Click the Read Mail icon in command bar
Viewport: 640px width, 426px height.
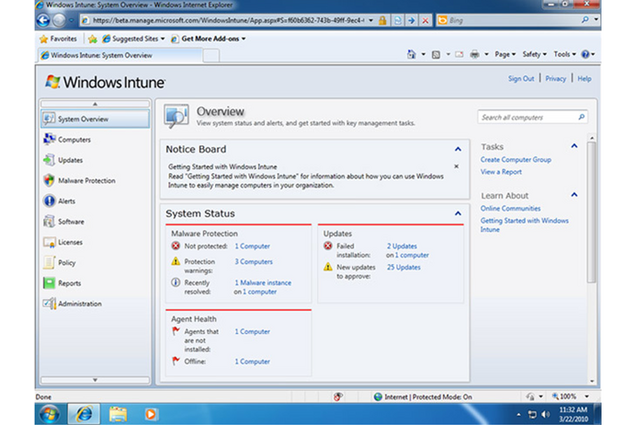point(459,54)
